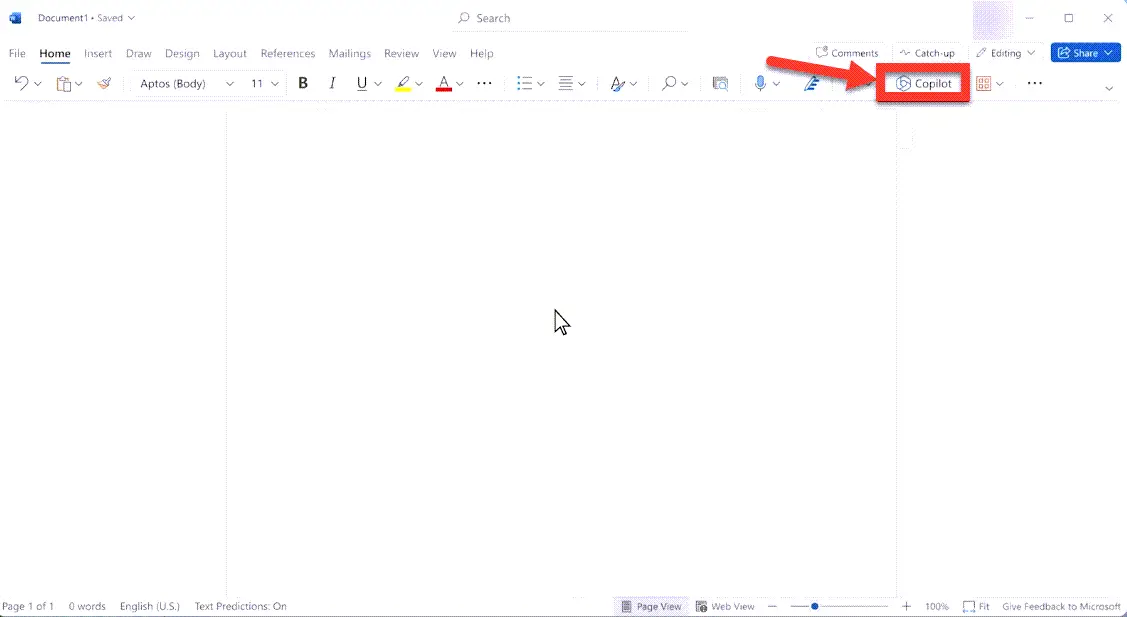Open the Reuse Files icon
Screen dimensions: 1127x617
(x=720, y=83)
